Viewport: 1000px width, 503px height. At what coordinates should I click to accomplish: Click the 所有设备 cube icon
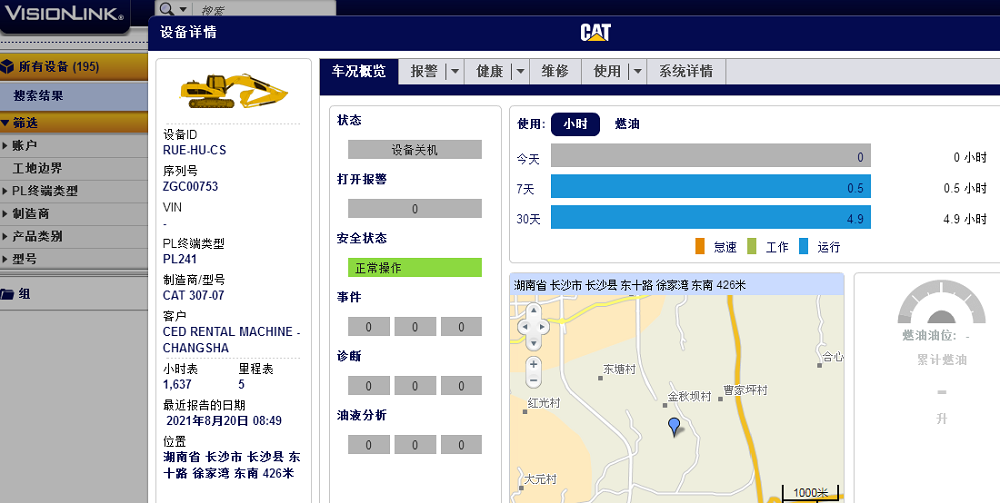[x=9, y=67]
